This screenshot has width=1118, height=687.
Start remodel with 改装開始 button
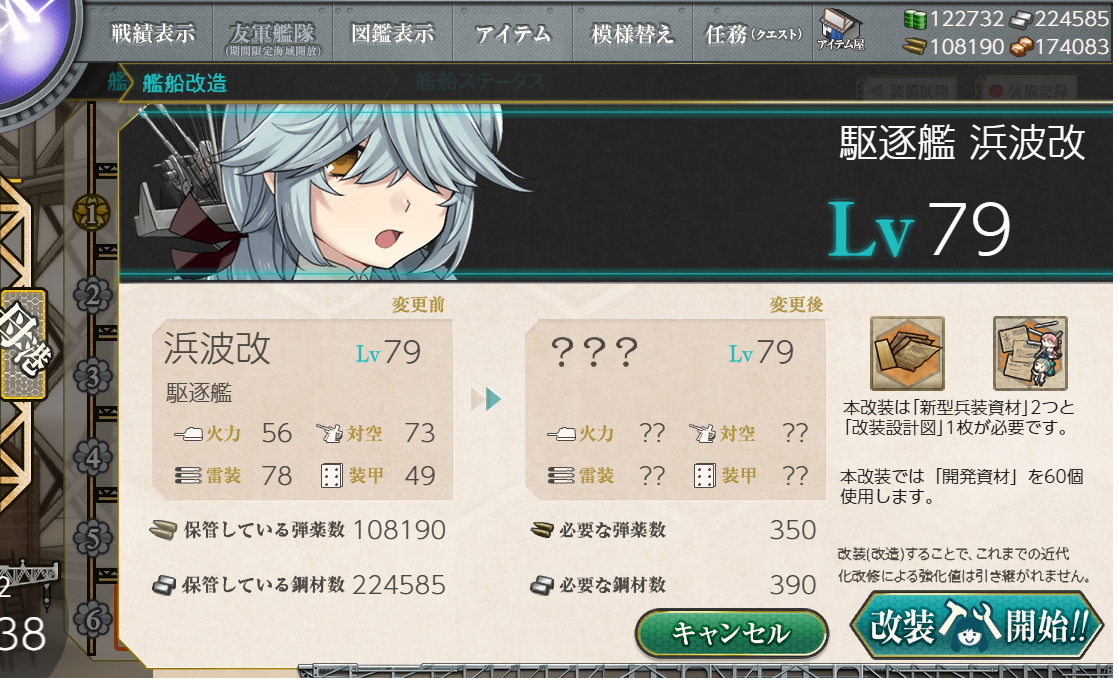pos(977,625)
